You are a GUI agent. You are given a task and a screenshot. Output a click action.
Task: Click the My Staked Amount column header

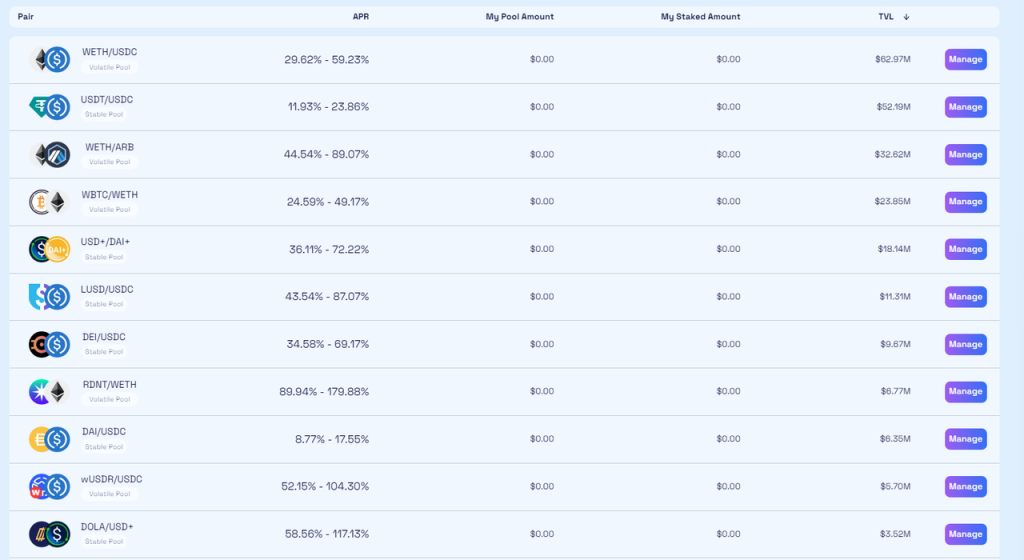[x=700, y=17]
